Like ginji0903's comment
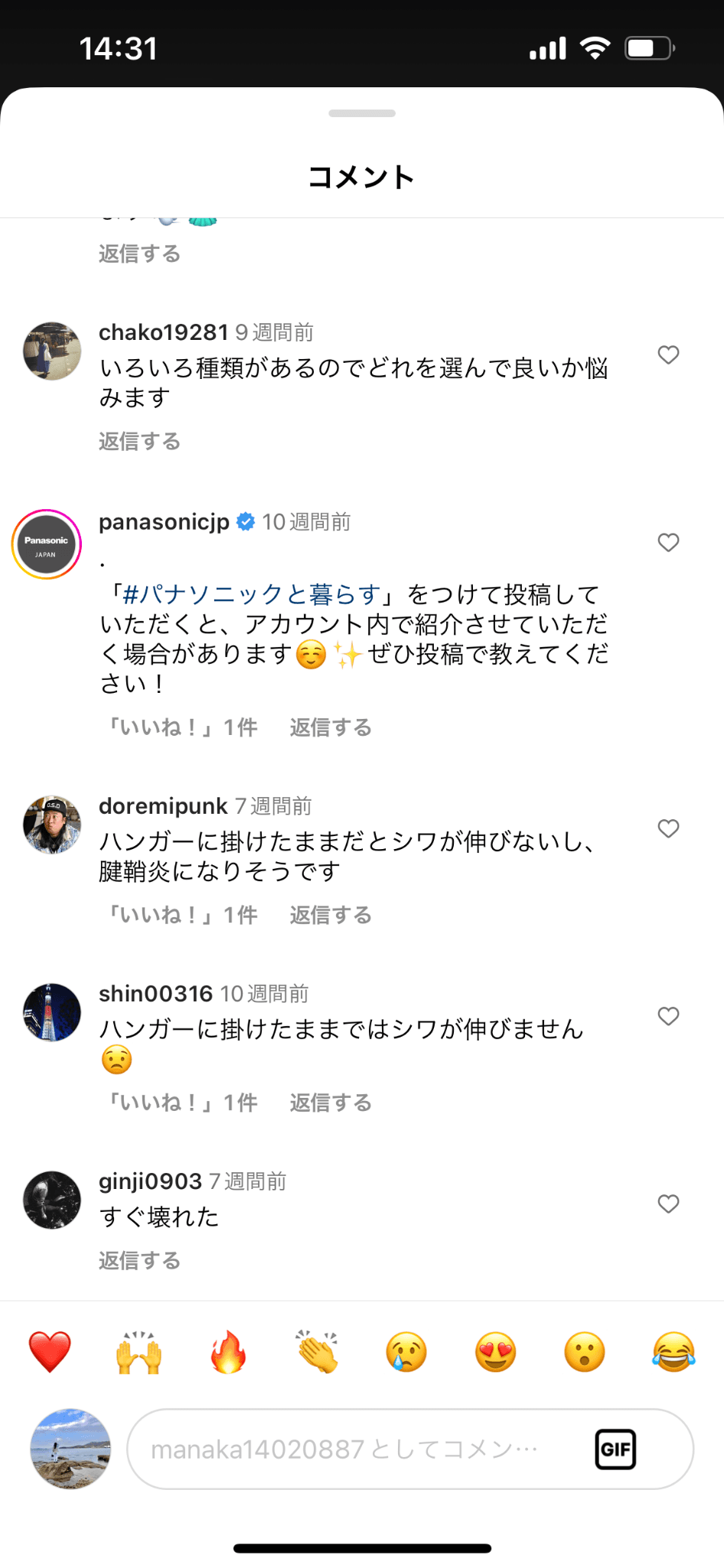Viewport: 724px width, 1568px height. [668, 1204]
